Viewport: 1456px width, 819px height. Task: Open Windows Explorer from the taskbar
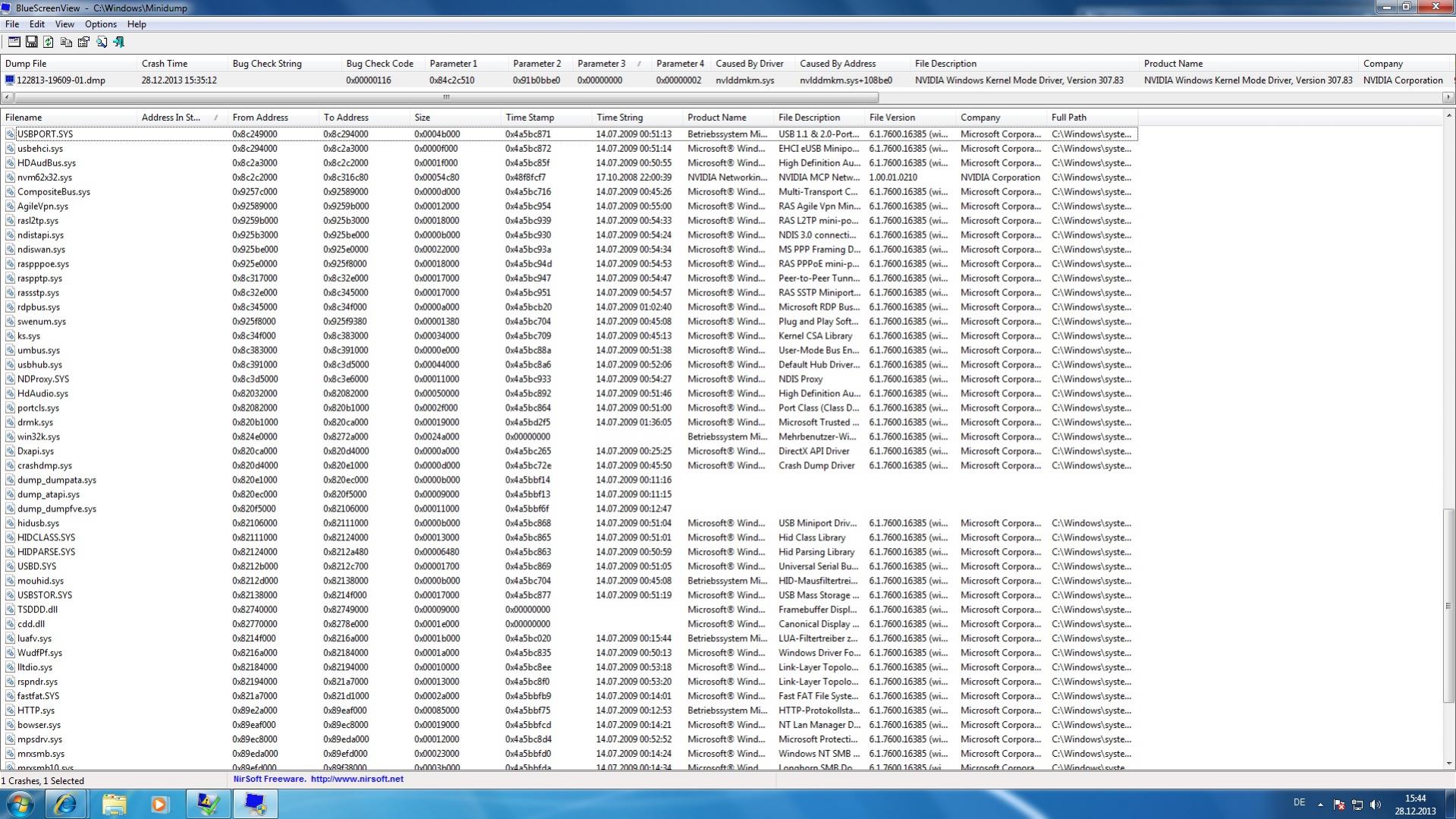tap(114, 804)
